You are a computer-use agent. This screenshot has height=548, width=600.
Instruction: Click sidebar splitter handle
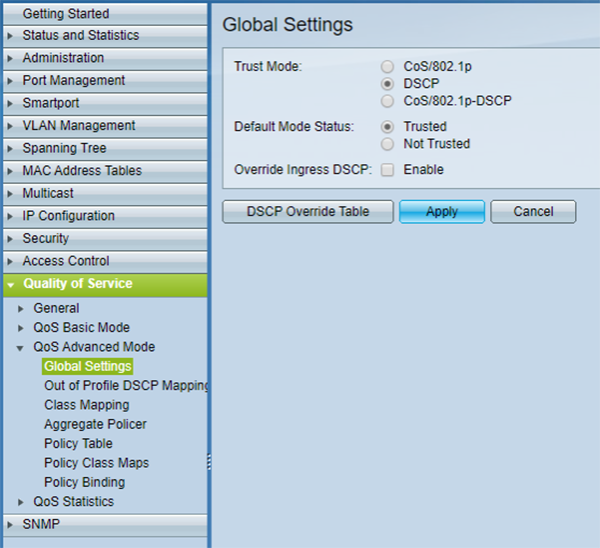(209, 462)
